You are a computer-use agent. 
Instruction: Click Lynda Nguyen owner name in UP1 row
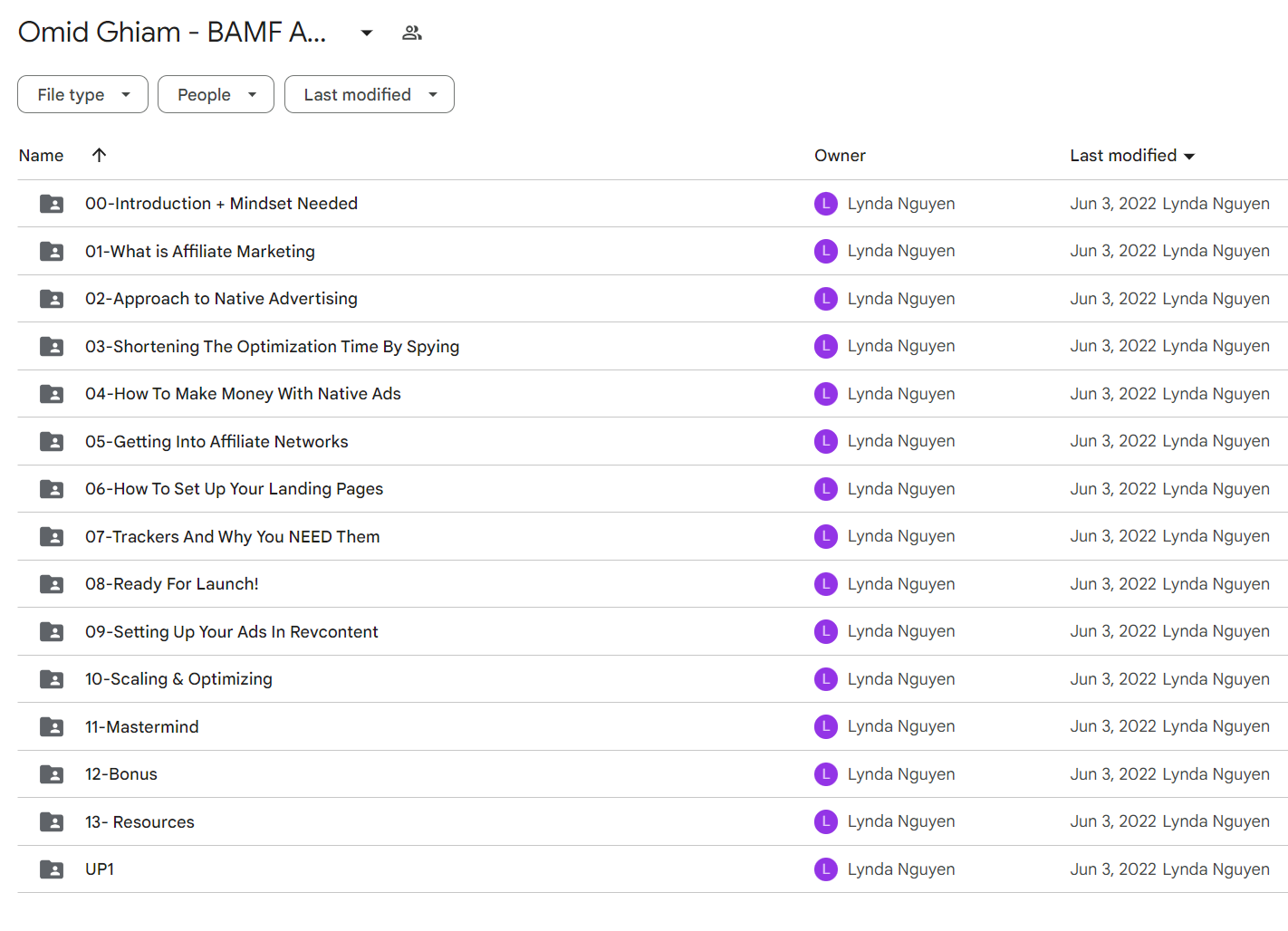[x=901, y=869]
